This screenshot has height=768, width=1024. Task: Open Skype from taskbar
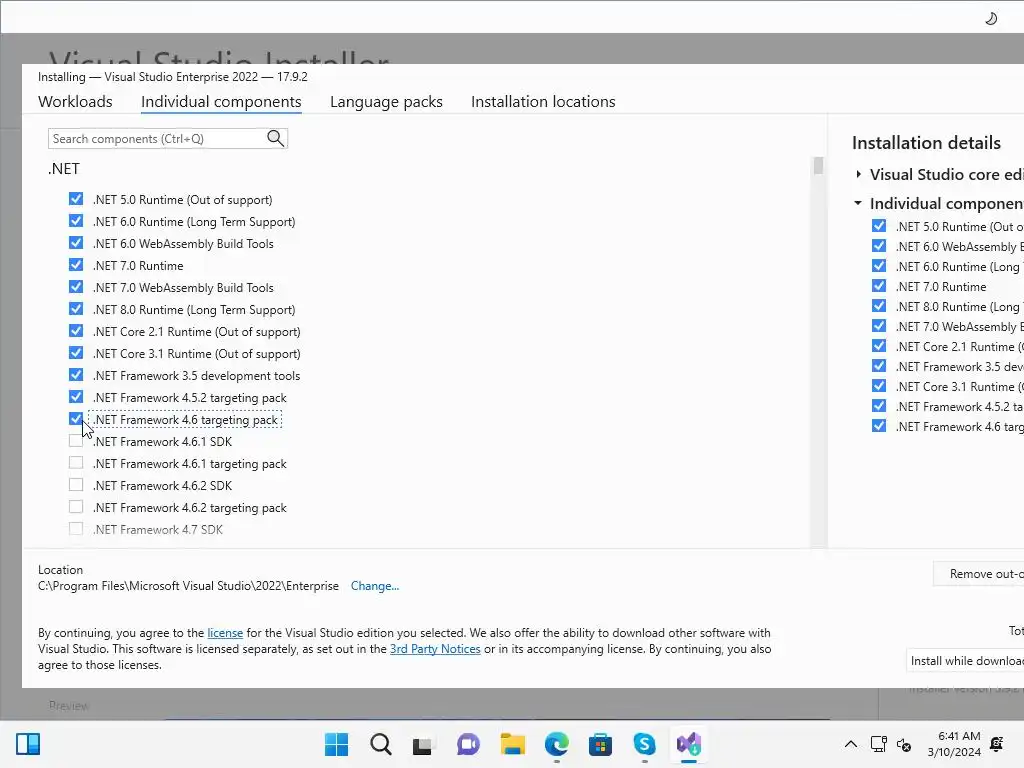[x=645, y=744]
